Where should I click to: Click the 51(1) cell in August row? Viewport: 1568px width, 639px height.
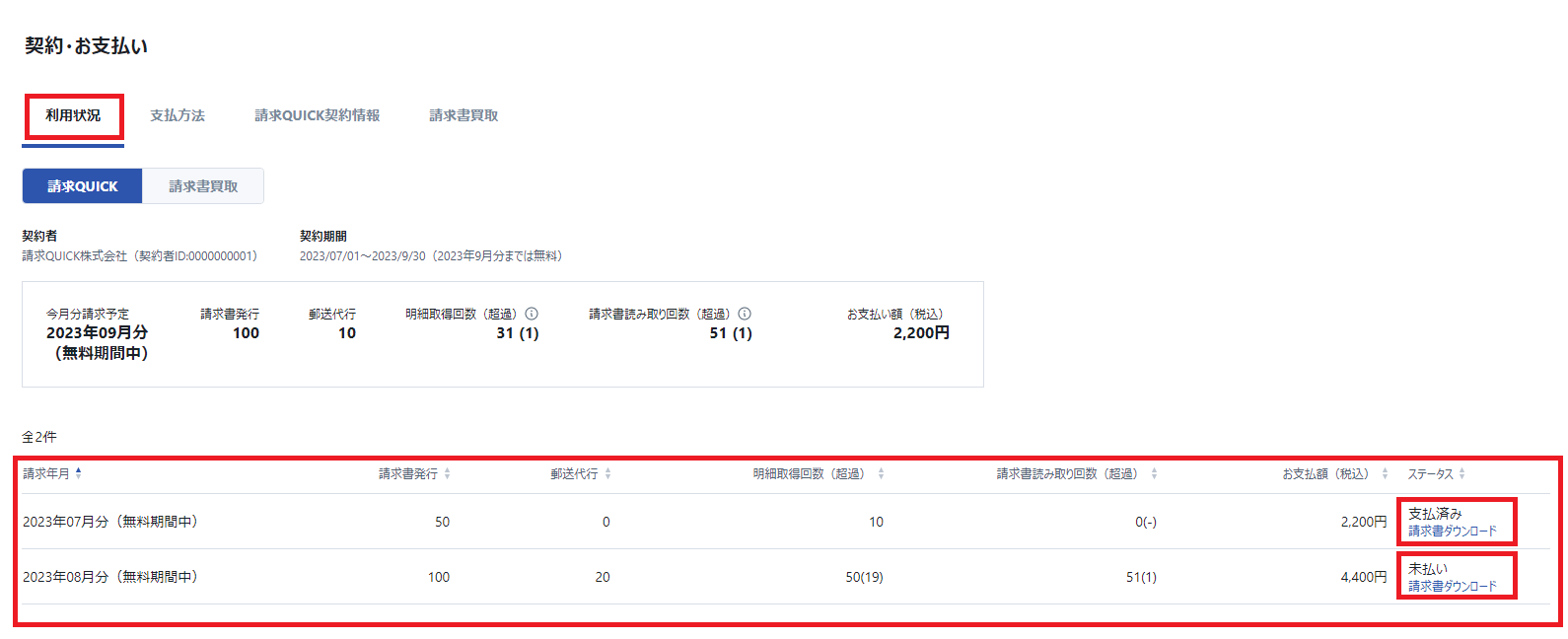click(x=1141, y=577)
